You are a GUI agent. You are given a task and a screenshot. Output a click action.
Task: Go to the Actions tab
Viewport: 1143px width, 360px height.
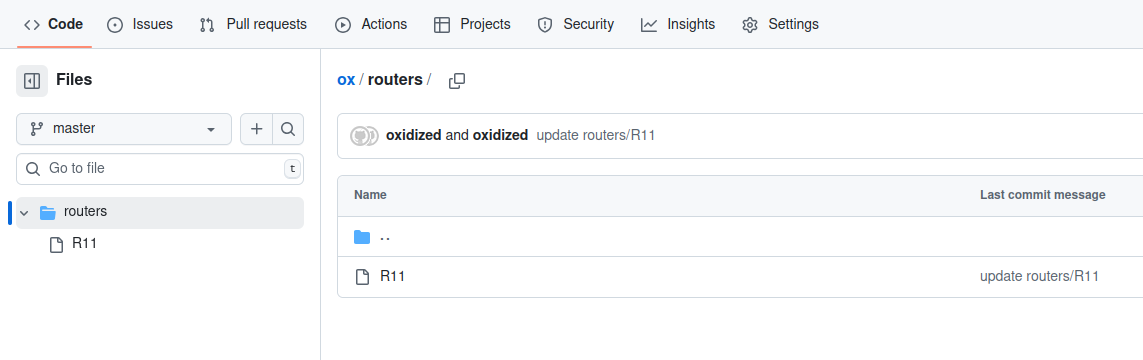(370, 25)
